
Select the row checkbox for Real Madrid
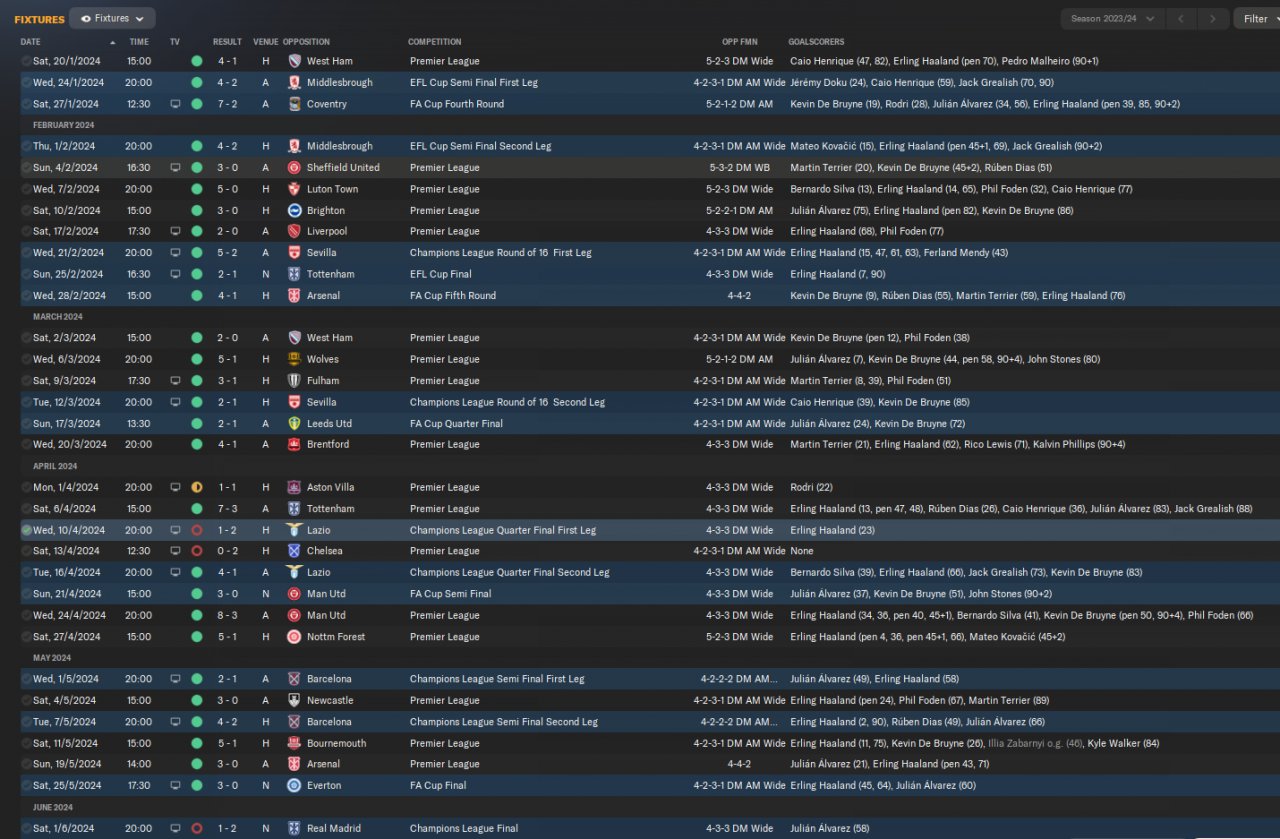pyautogui.click(x=26, y=829)
